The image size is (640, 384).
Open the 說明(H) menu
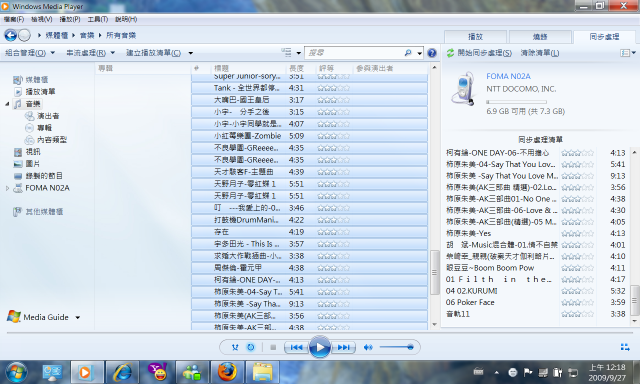[x=126, y=19]
